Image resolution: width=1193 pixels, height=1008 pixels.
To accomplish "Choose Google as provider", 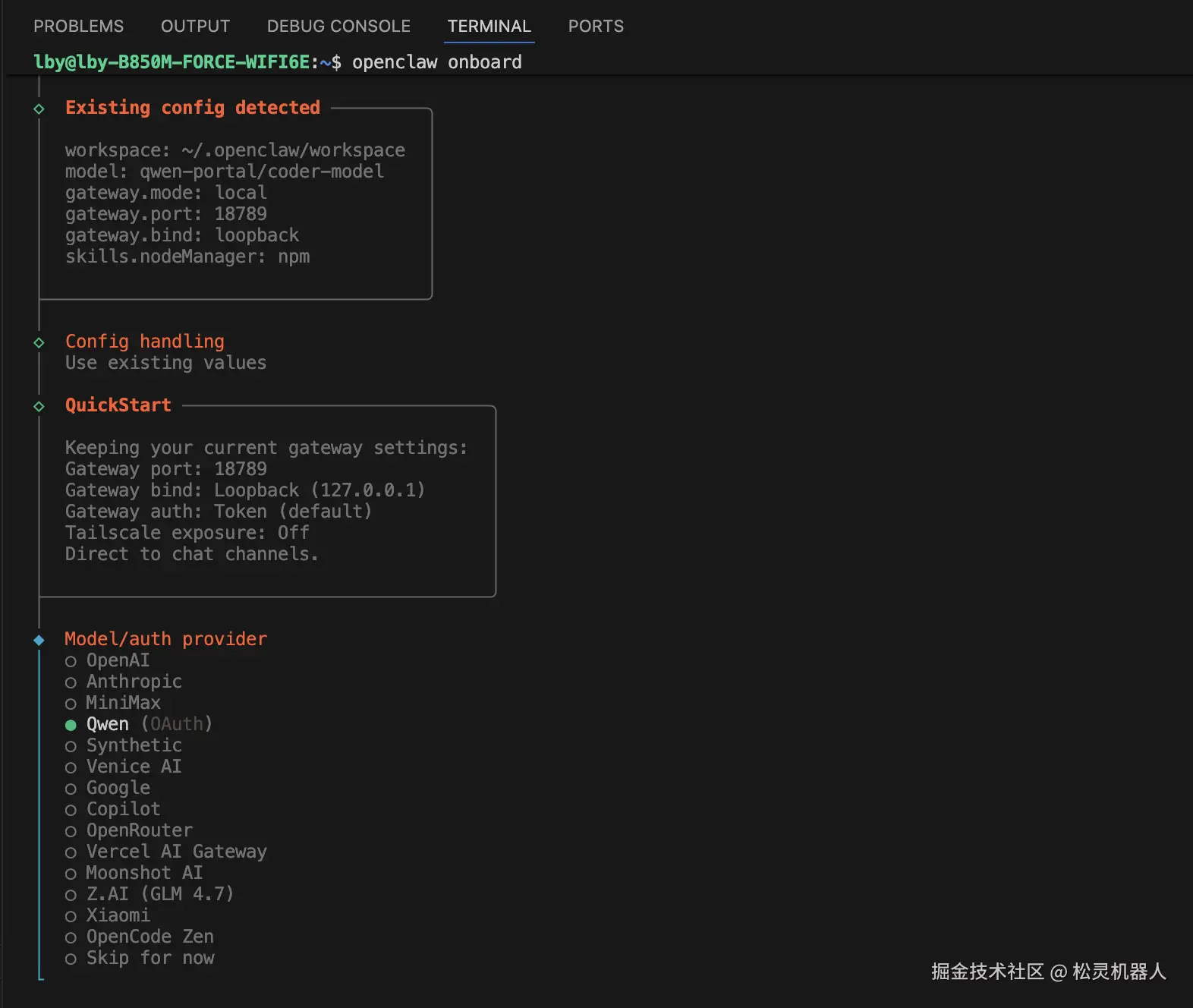I will (108, 788).
